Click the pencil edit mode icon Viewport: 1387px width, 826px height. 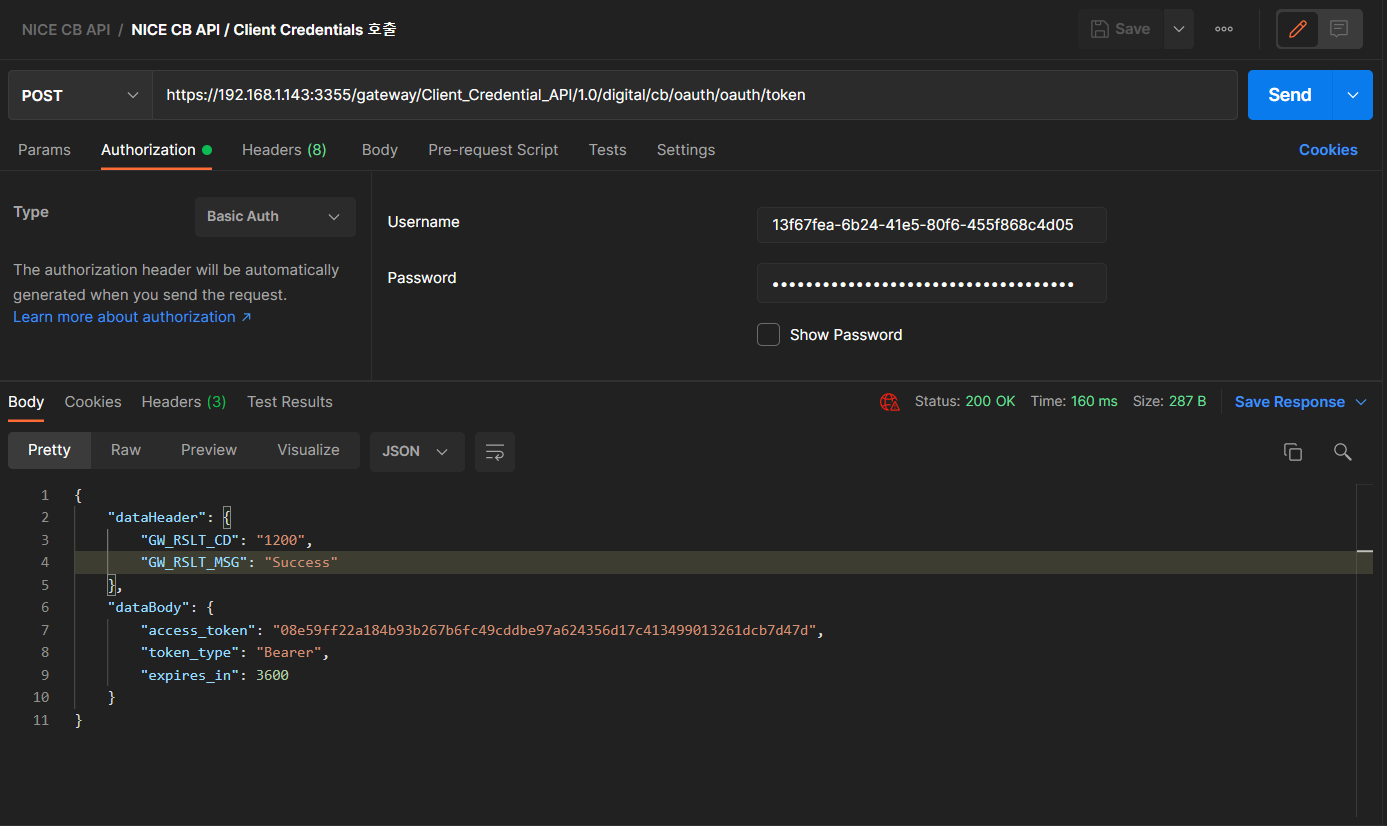pos(1298,29)
